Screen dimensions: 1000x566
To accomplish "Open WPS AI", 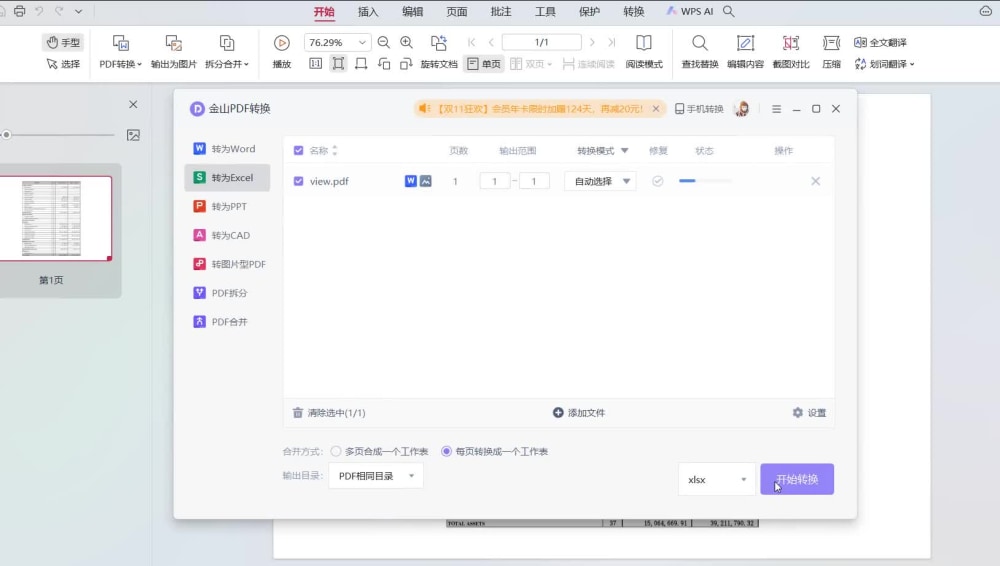I will click(689, 11).
